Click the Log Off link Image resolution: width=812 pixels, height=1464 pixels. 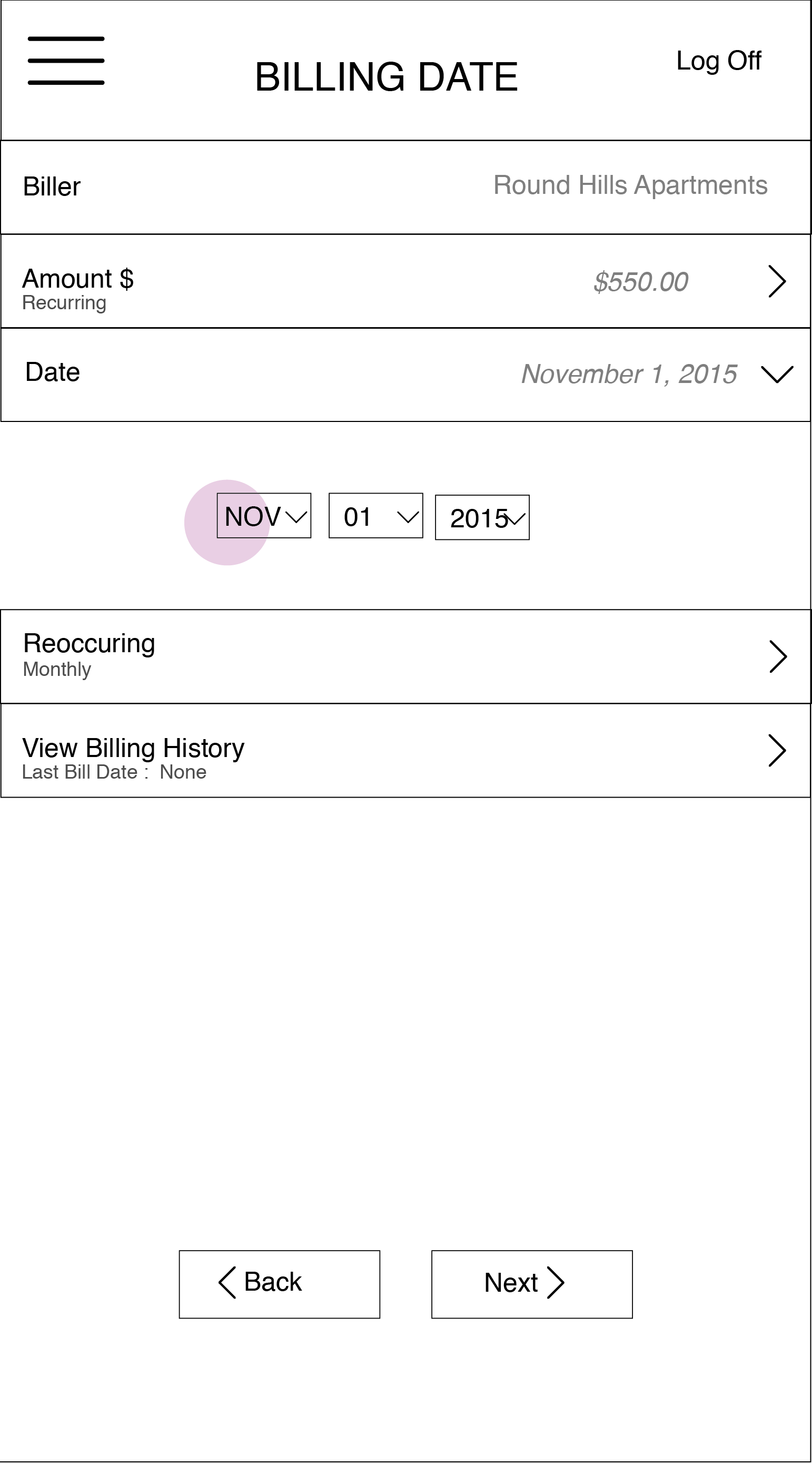[718, 61]
